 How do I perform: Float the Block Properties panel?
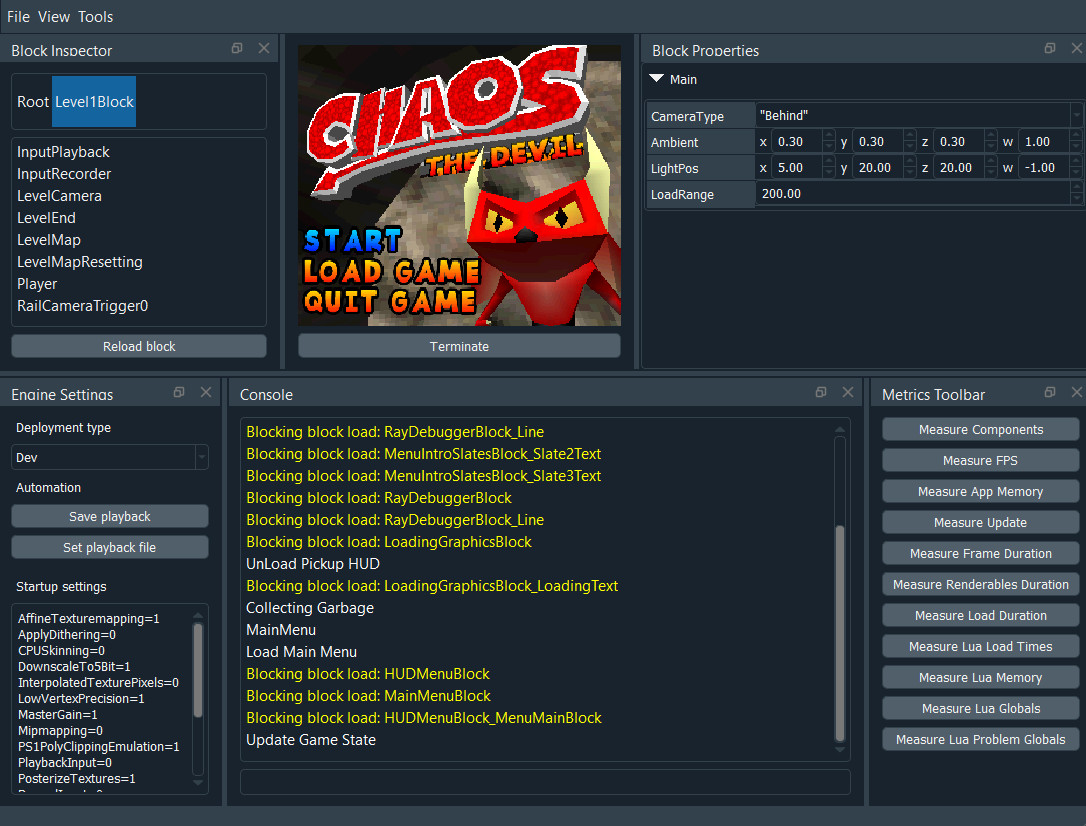click(1050, 48)
